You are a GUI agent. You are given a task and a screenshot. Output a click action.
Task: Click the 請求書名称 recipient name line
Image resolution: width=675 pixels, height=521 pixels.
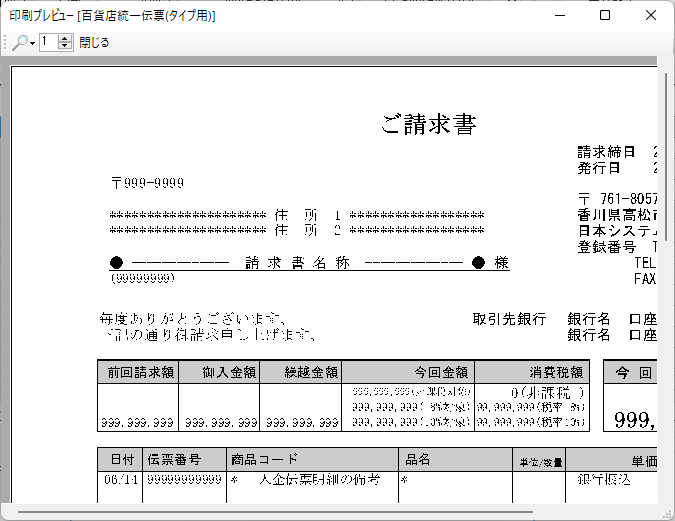point(309,263)
